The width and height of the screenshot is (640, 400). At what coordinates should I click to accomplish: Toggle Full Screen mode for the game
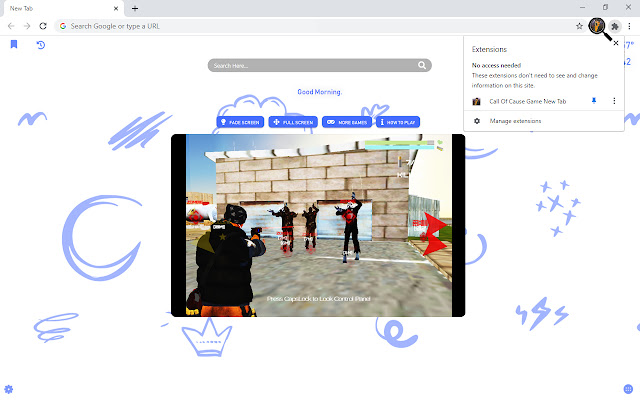pyautogui.click(x=293, y=122)
